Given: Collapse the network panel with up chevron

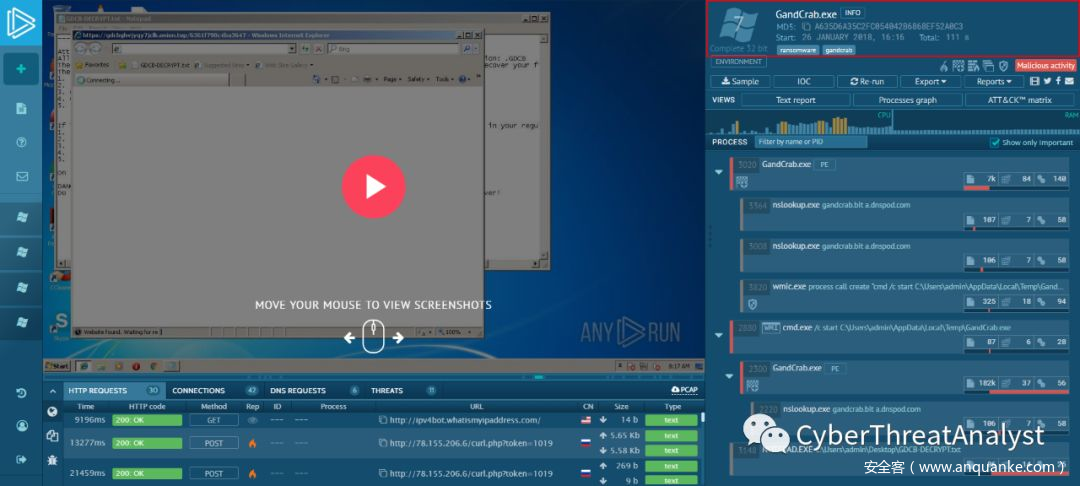Looking at the screenshot, I should click(x=52, y=391).
